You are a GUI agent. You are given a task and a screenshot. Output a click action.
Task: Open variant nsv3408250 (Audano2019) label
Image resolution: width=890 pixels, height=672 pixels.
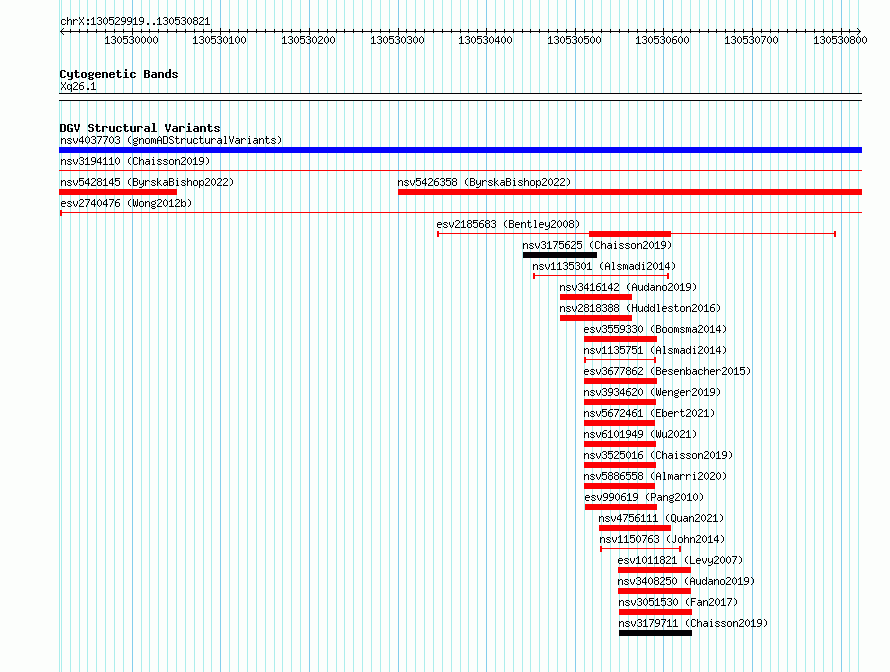[x=686, y=581]
